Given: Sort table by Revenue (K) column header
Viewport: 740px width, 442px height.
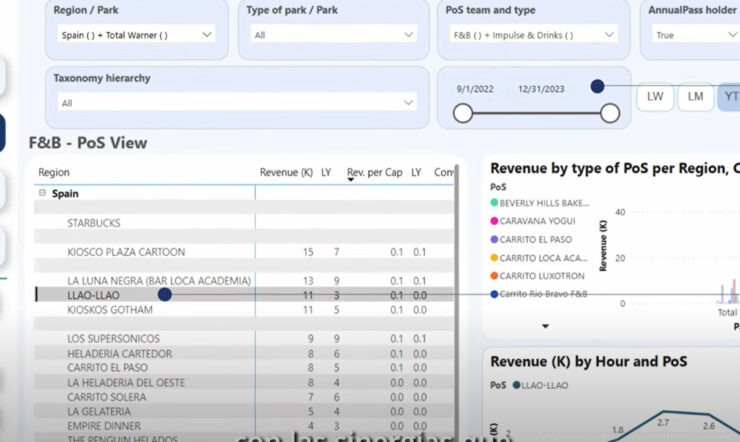Looking at the screenshot, I should click(x=285, y=173).
